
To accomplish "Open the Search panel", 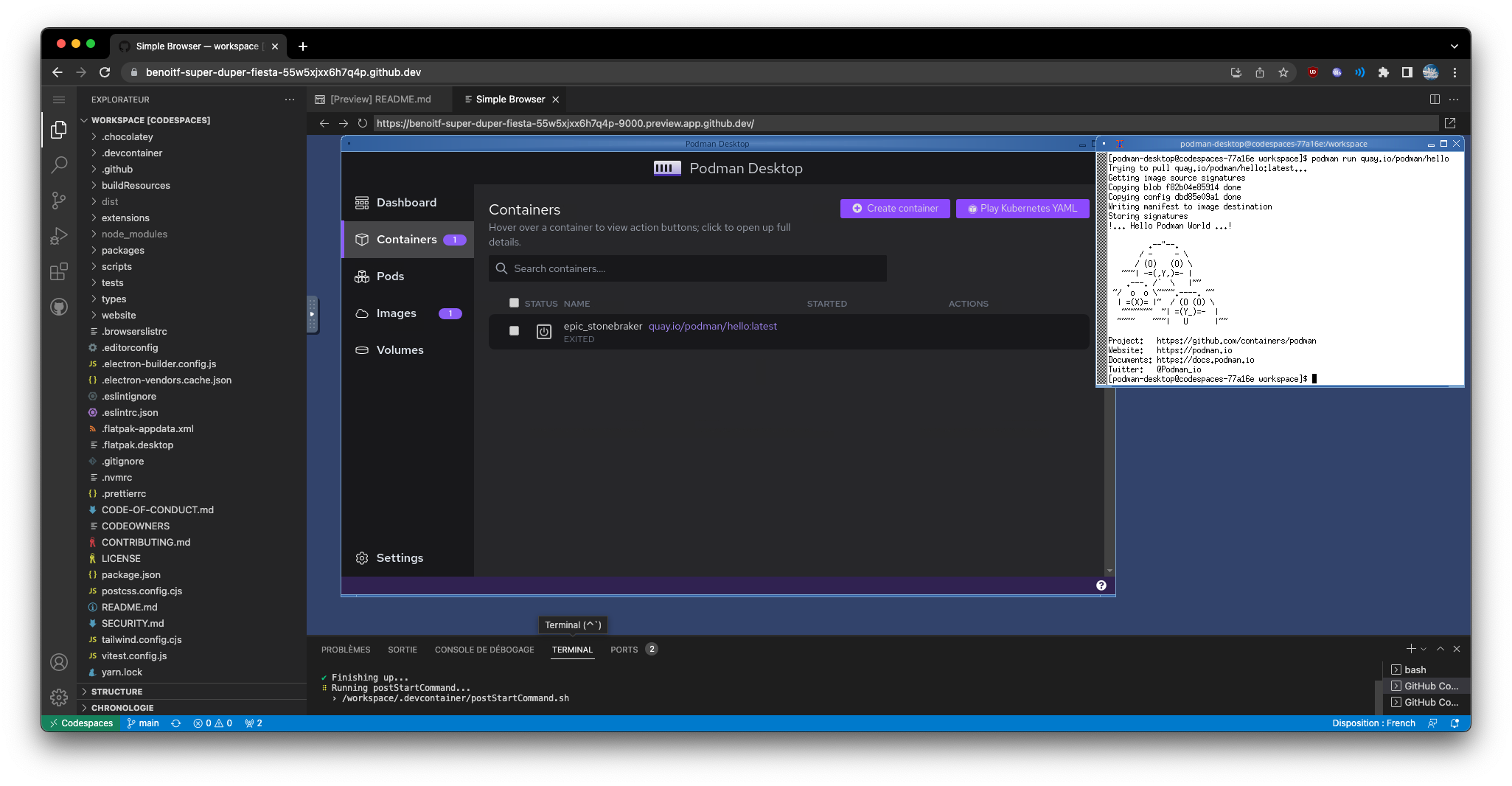I will point(59,164).
